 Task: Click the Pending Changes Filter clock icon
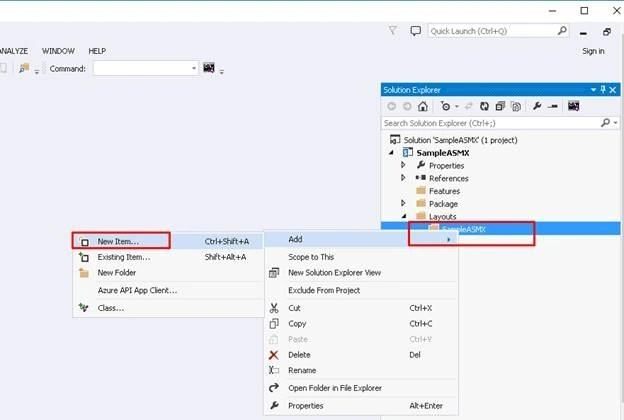445,106
